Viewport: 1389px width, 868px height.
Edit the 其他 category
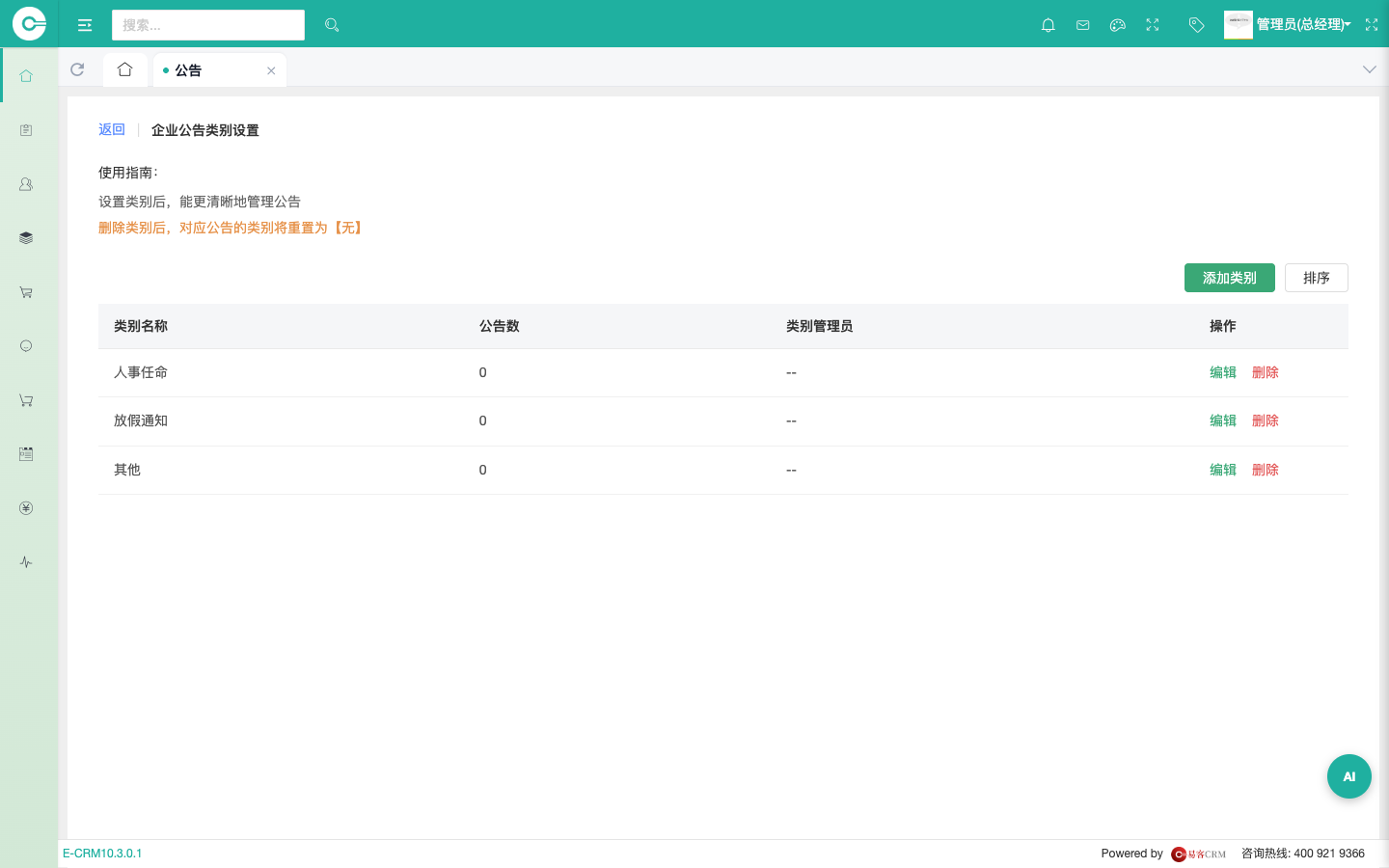(x=1223, y=470)
